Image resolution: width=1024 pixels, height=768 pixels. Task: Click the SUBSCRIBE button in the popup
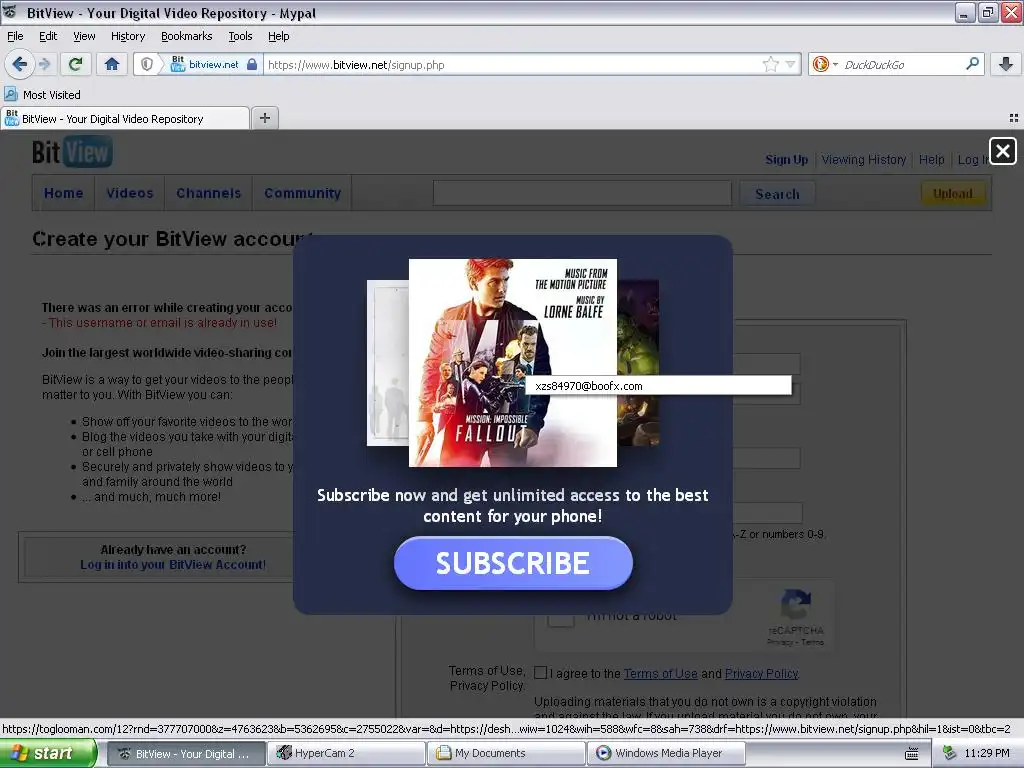513,563
